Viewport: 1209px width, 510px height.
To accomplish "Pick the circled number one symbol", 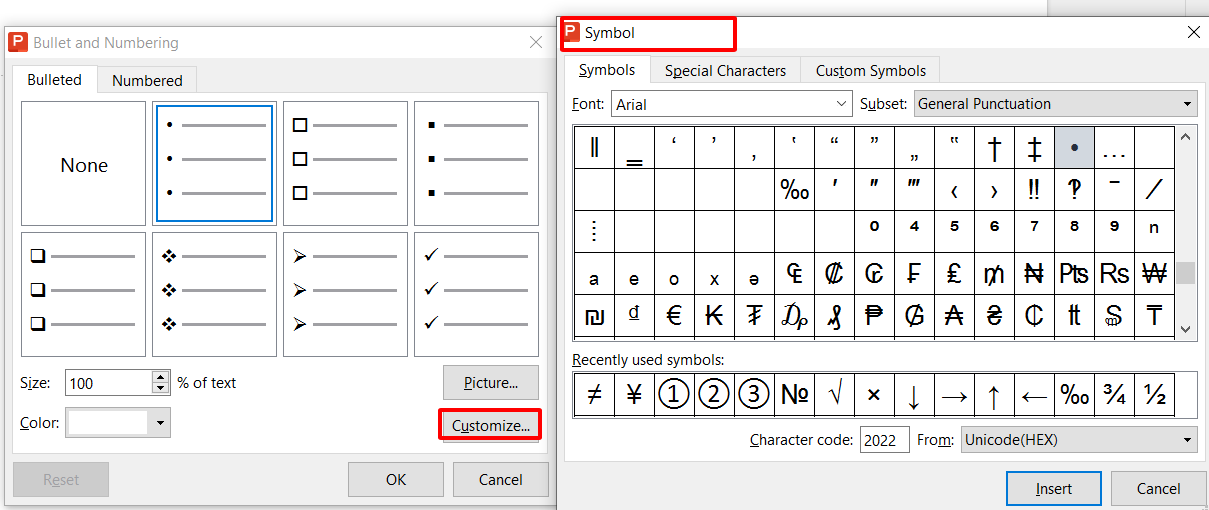I will [674, 395].
